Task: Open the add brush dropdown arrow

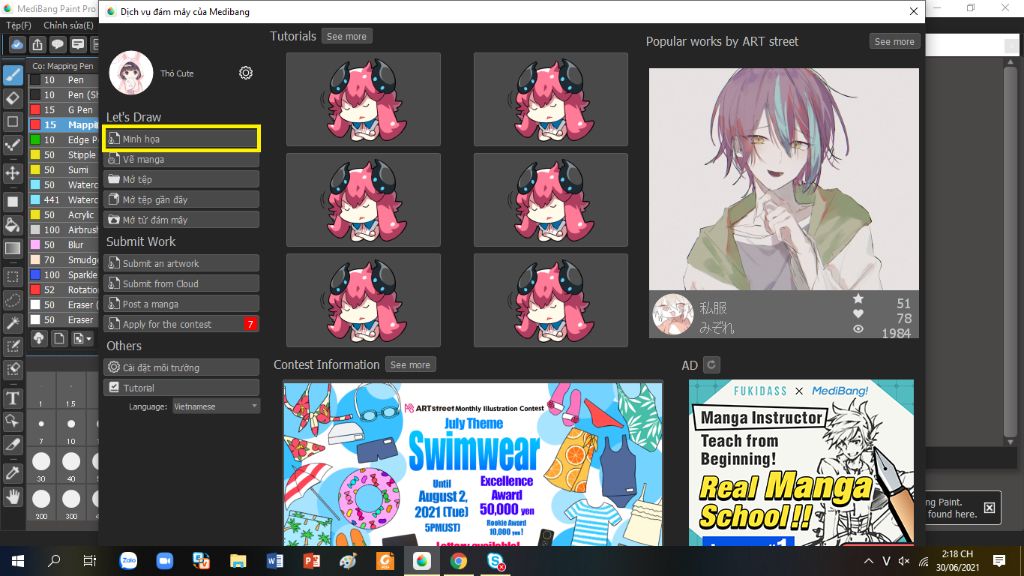Action: click(82, 338)
